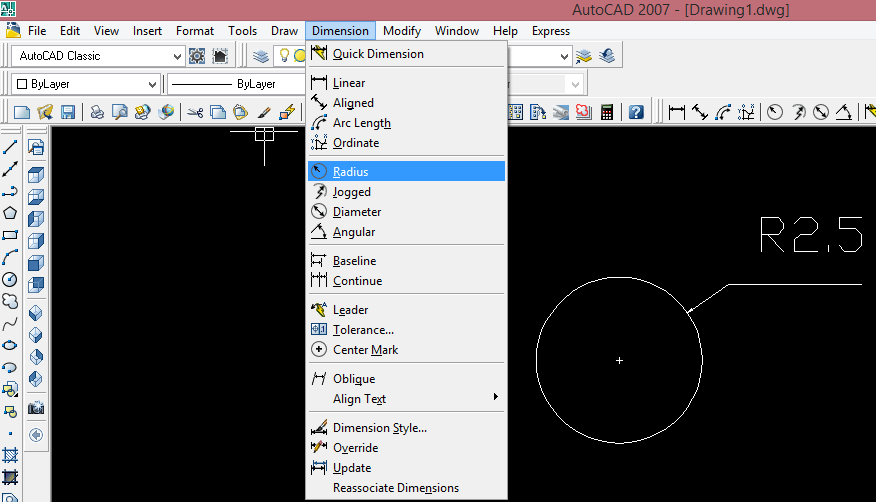
Task: Click the Plot printer icon
Action: [97, 112]
